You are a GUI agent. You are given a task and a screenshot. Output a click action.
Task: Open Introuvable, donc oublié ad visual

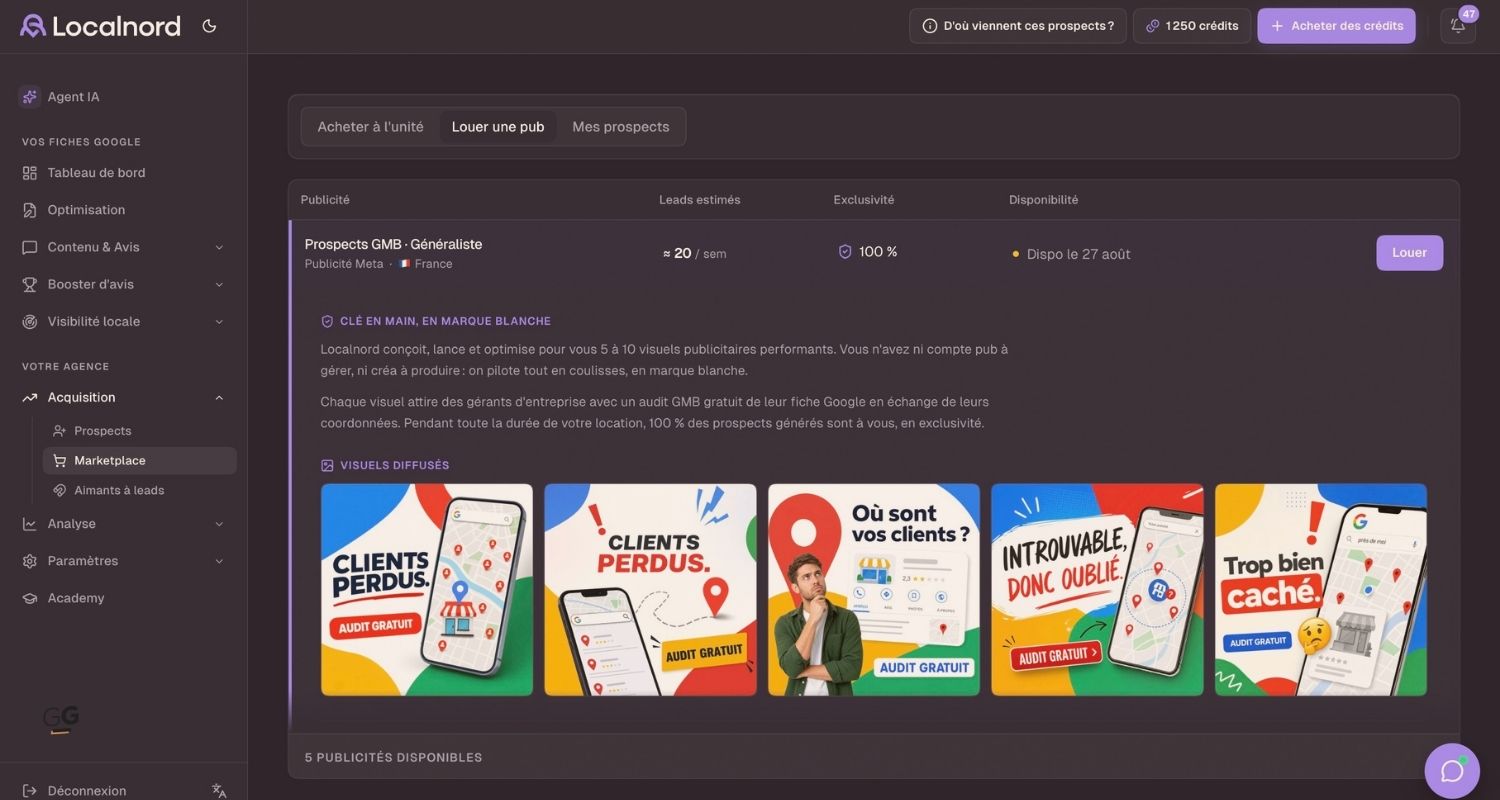click(1097, 590)
